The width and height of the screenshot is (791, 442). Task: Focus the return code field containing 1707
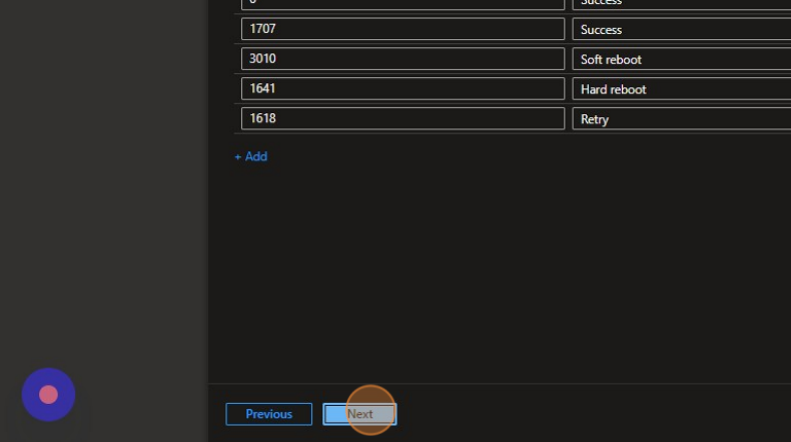click(x=402, y=30)
